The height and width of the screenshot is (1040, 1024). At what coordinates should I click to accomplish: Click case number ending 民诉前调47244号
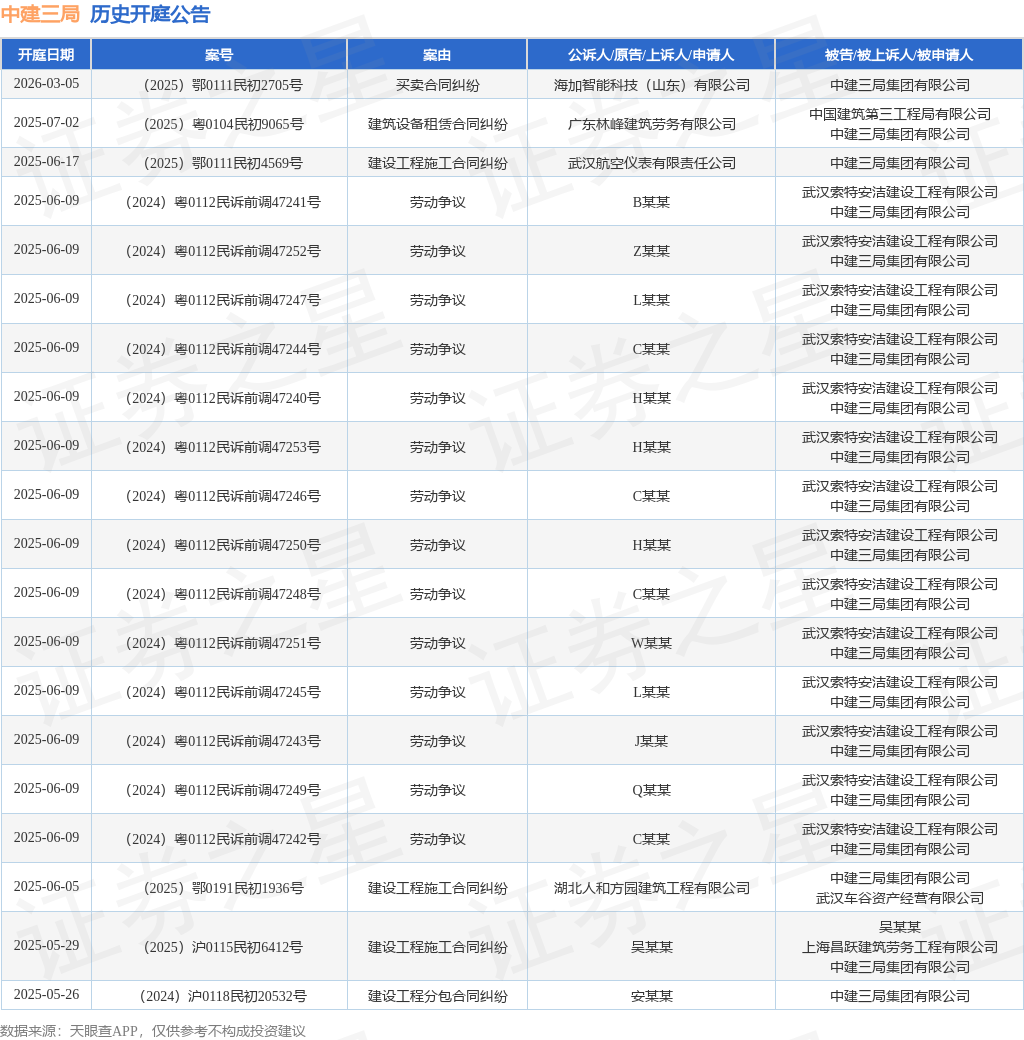coord(223,350)
